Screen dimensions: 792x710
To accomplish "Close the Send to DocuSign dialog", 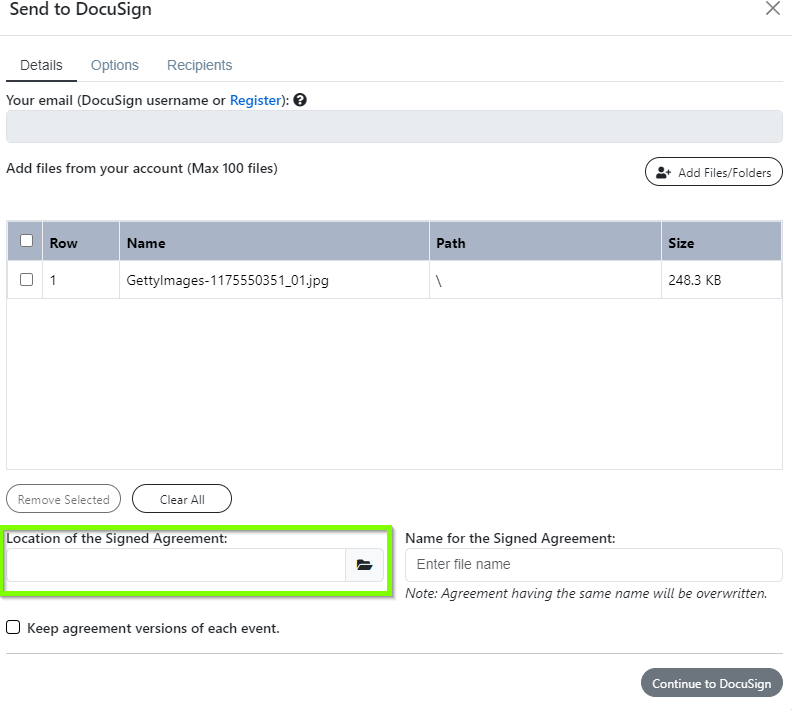I will click(773, 8).
